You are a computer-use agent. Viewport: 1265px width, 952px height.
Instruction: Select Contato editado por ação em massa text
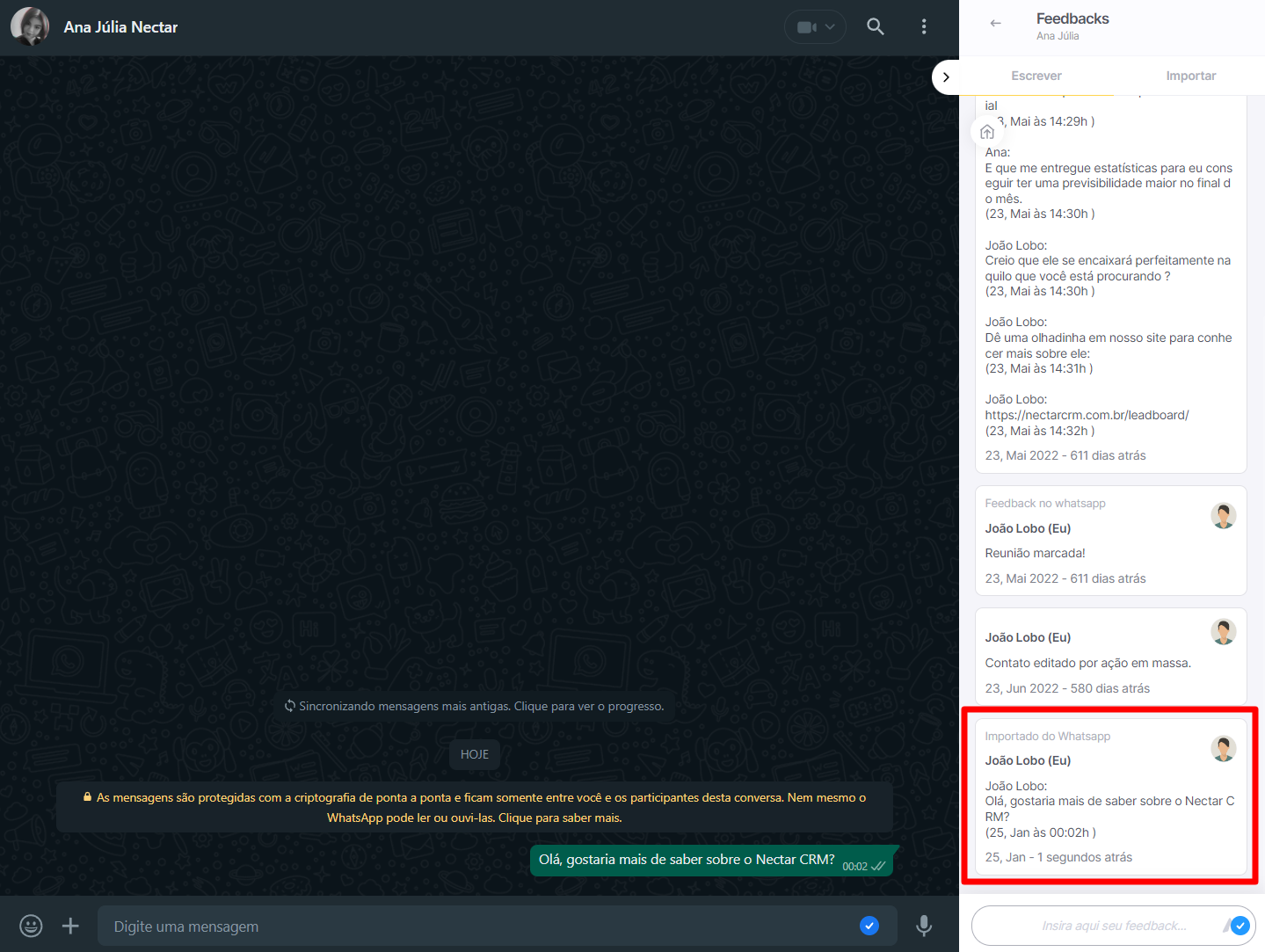(1088, 663)
